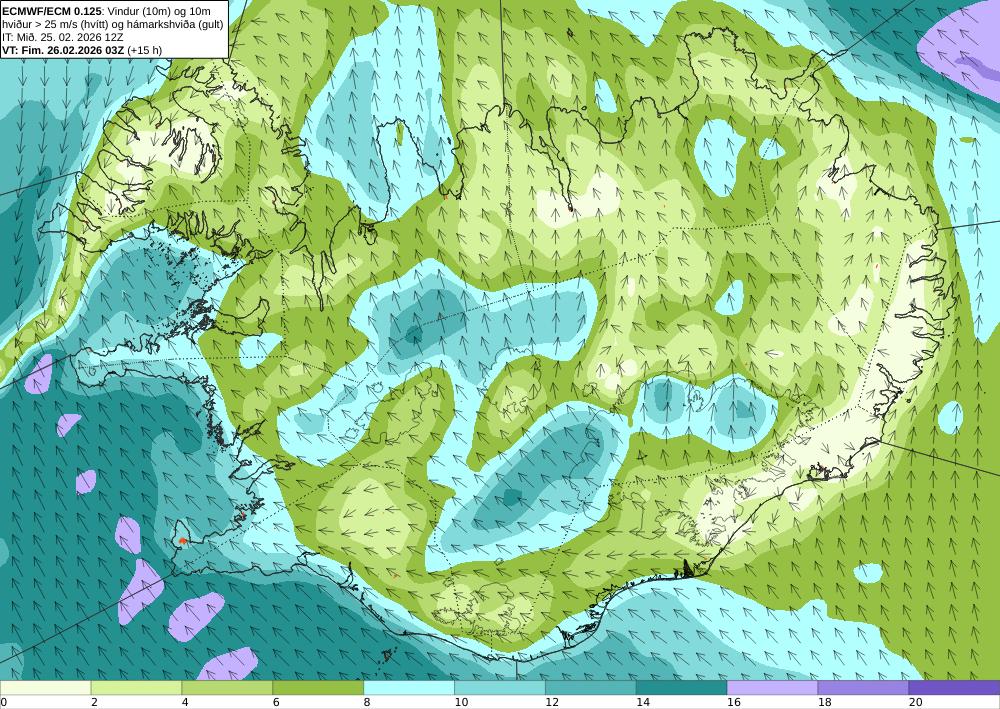
Task: Click legend scale label '2'
Action: click(x=94, y=703)
